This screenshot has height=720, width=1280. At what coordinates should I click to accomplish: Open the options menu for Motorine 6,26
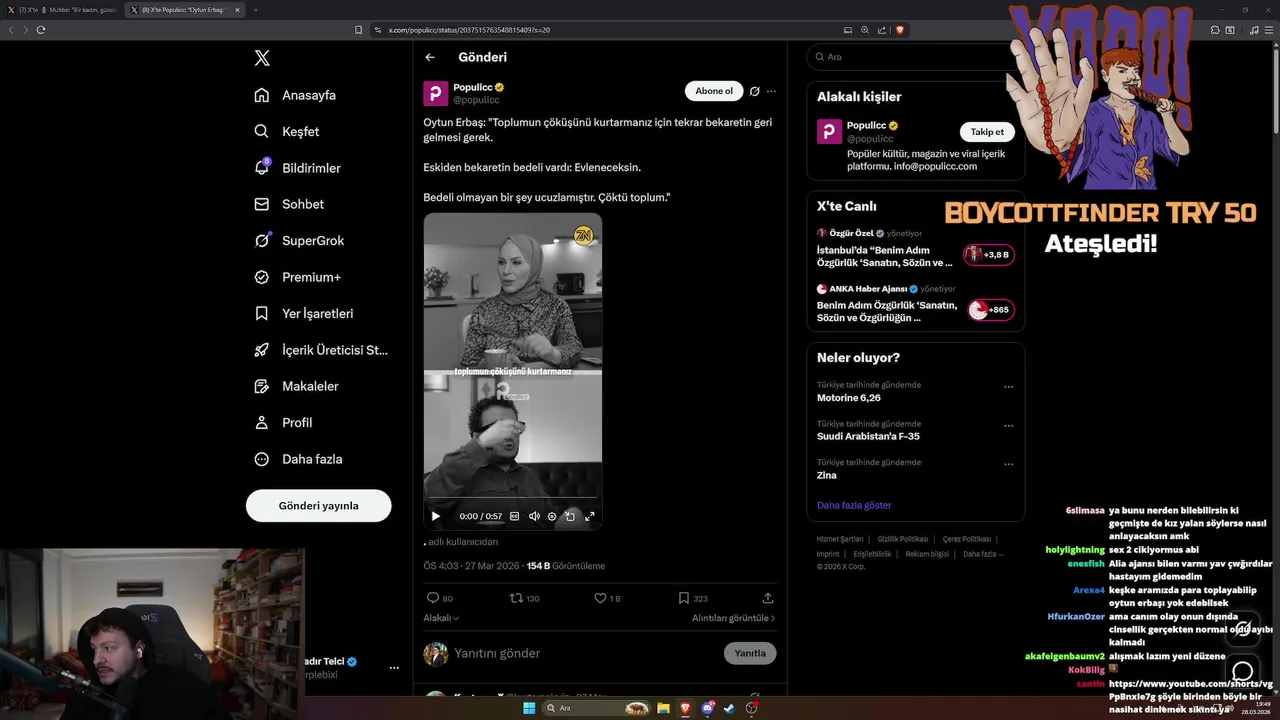1008,386
